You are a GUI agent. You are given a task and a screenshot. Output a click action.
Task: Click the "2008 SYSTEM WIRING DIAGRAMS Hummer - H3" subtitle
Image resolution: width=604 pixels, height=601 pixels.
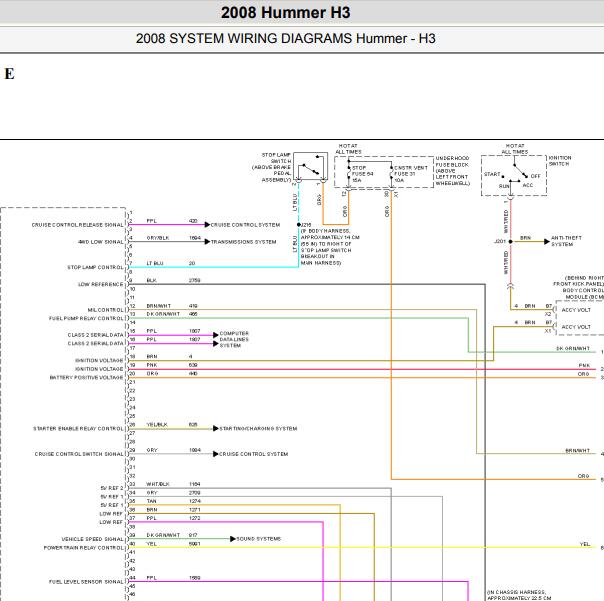pos(285,39)
